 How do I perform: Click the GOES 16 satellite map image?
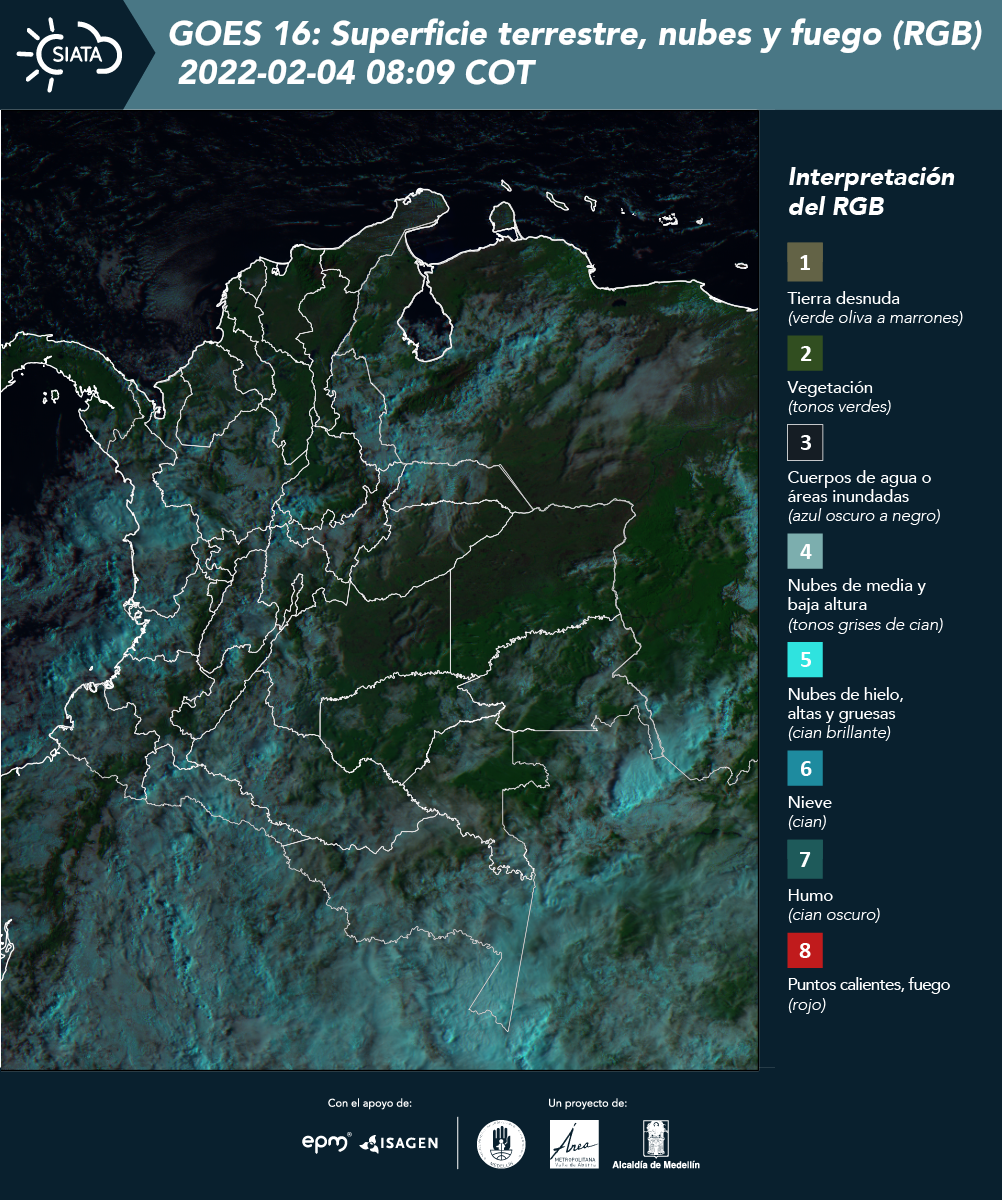(x=380, y=589)
